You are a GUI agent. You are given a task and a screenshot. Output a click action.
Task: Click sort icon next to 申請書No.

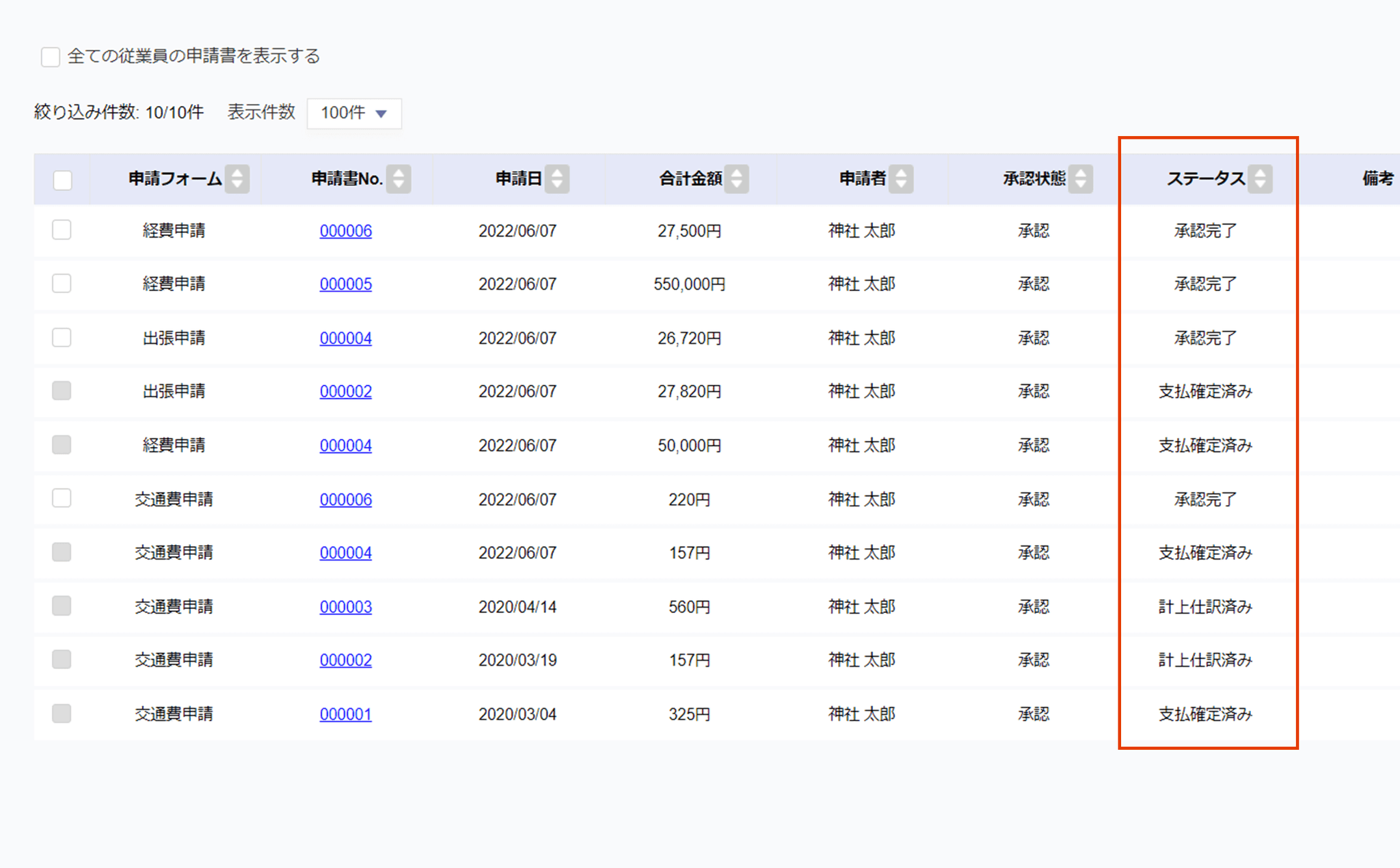pos(399,179)
